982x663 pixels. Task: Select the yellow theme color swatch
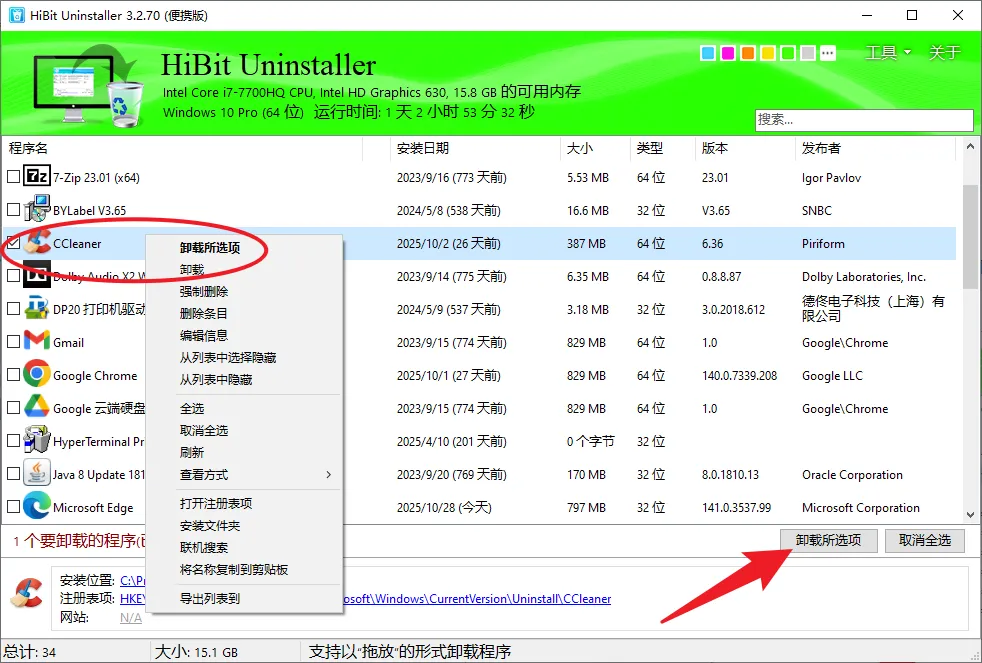click(x=768, y=53)
